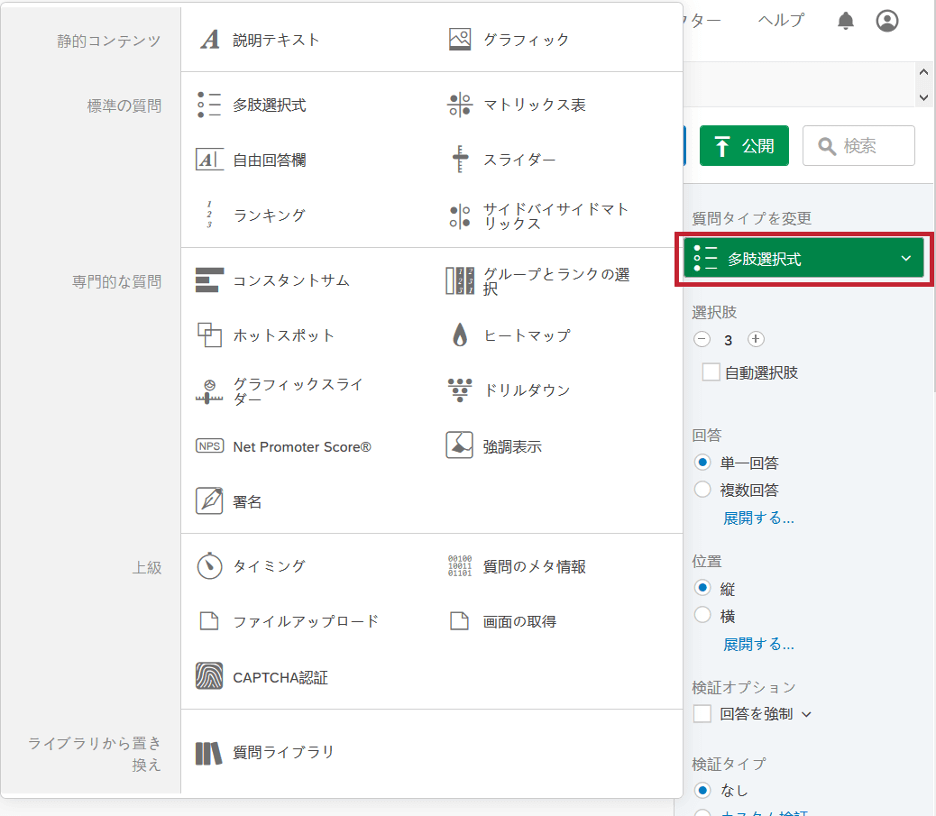Choose ヒートマップ menu entry label

(526, 335)
